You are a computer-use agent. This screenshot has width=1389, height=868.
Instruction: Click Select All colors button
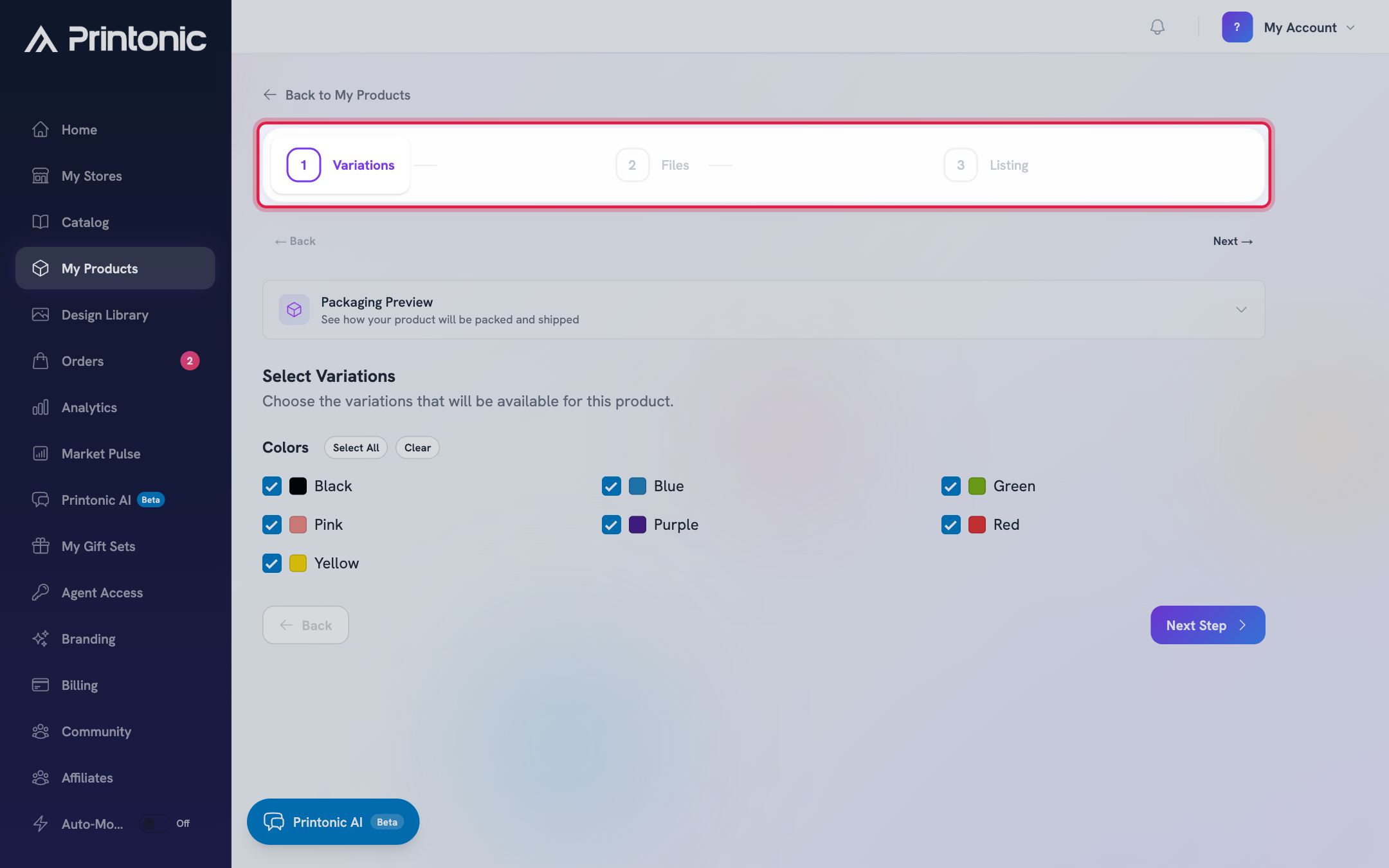[x=356, y=448]
